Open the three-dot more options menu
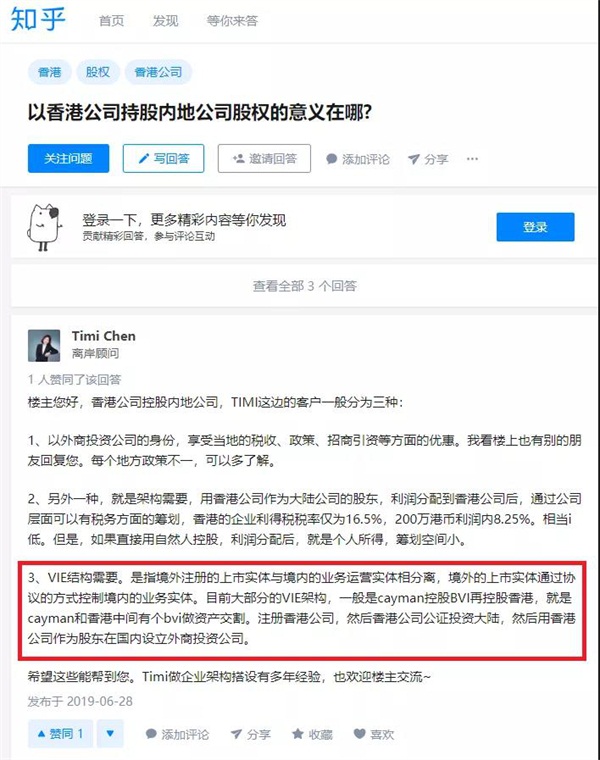Viewport: 600px width, 760px height. pyautogui.click(x=472, y=158)
